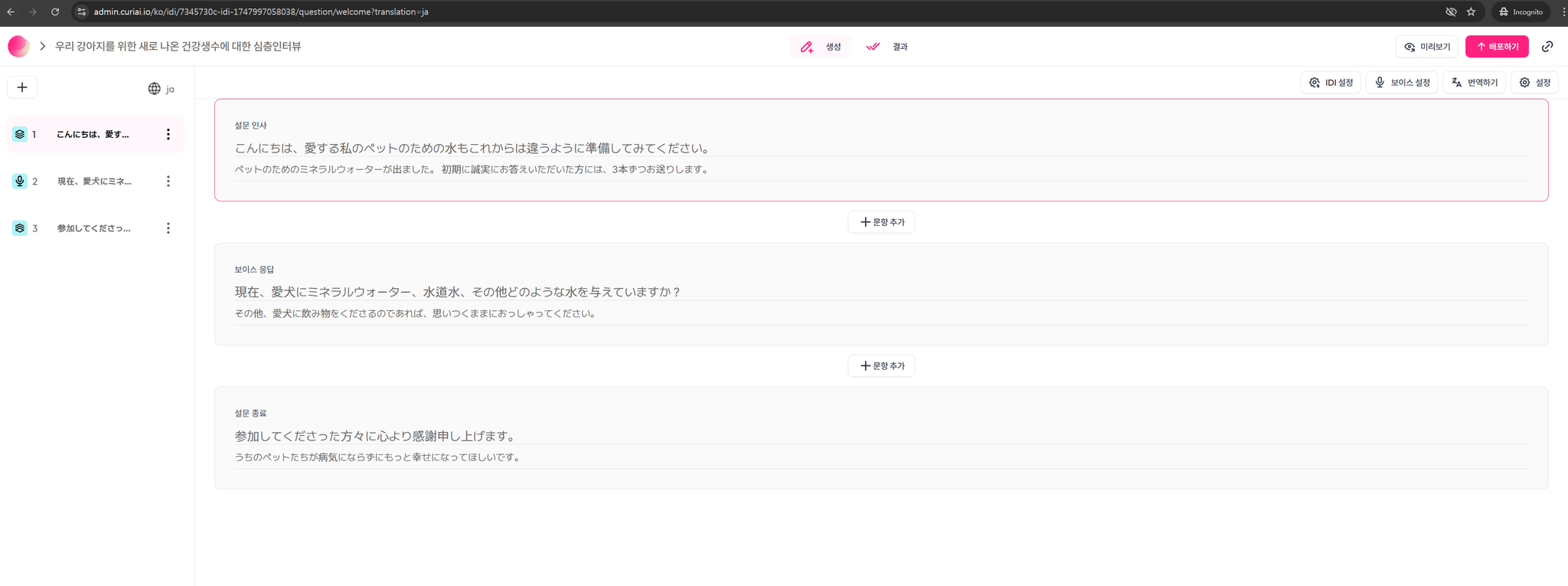Edit the greeting description ペットのためのミネラルウォーター

coord(881,169)
